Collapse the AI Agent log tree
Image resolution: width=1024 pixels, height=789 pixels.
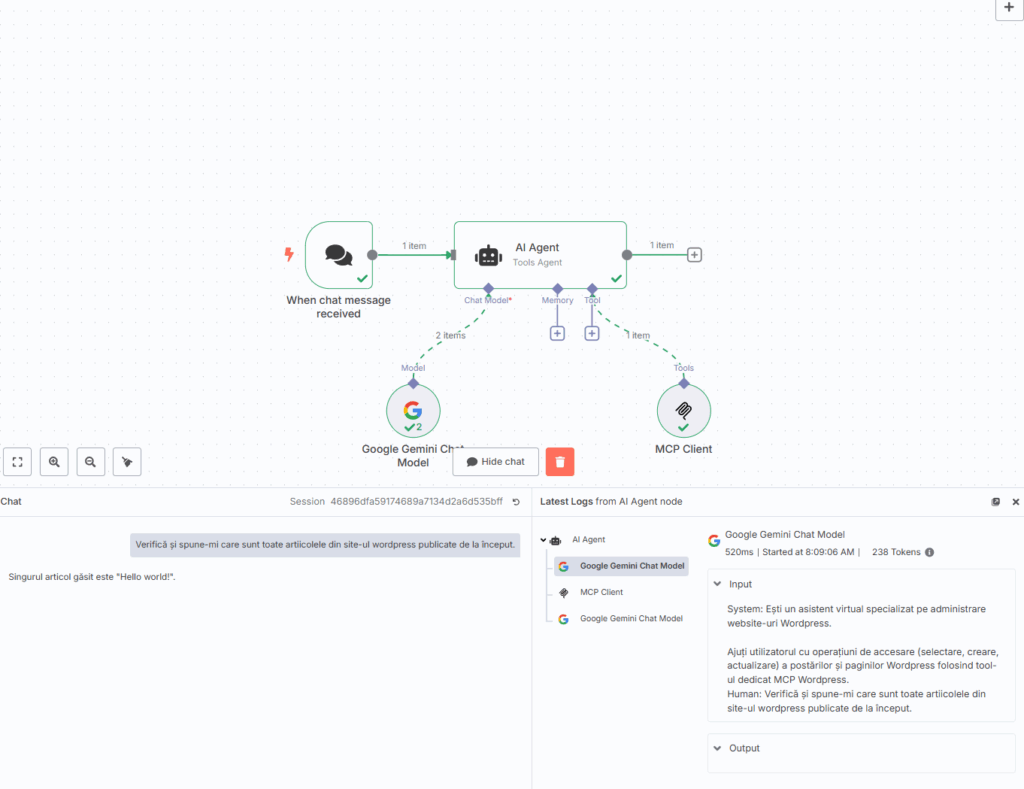(543, 540)
